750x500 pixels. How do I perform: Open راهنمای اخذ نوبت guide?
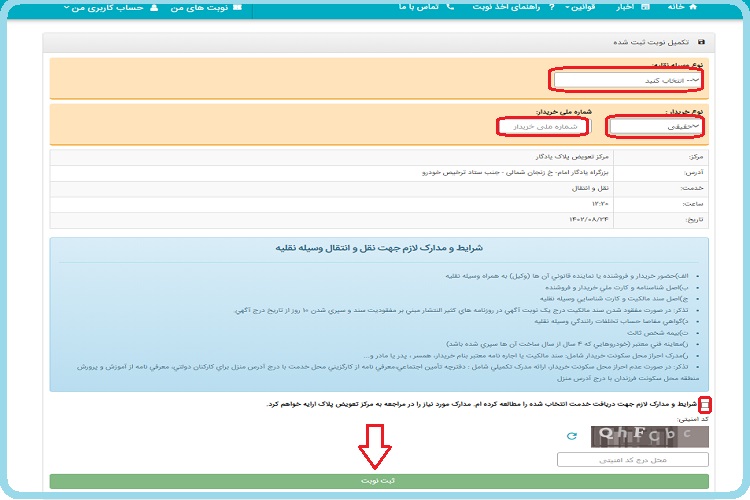click(x=513, y=7)
